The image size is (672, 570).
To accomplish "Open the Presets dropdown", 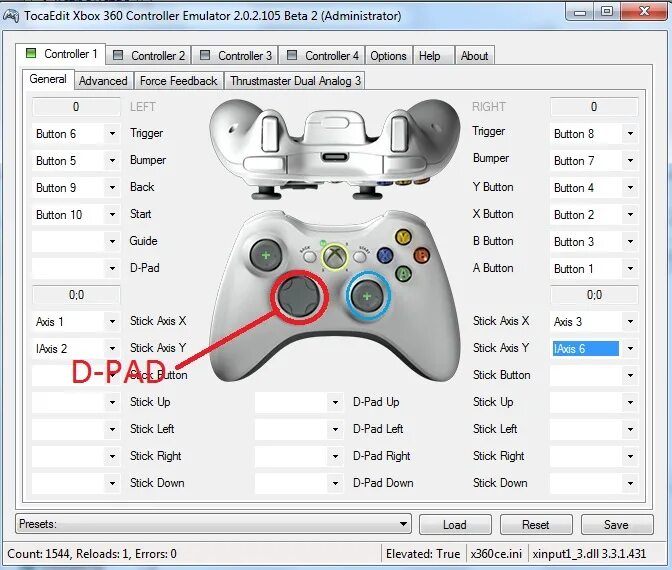I will click(213, 524).
